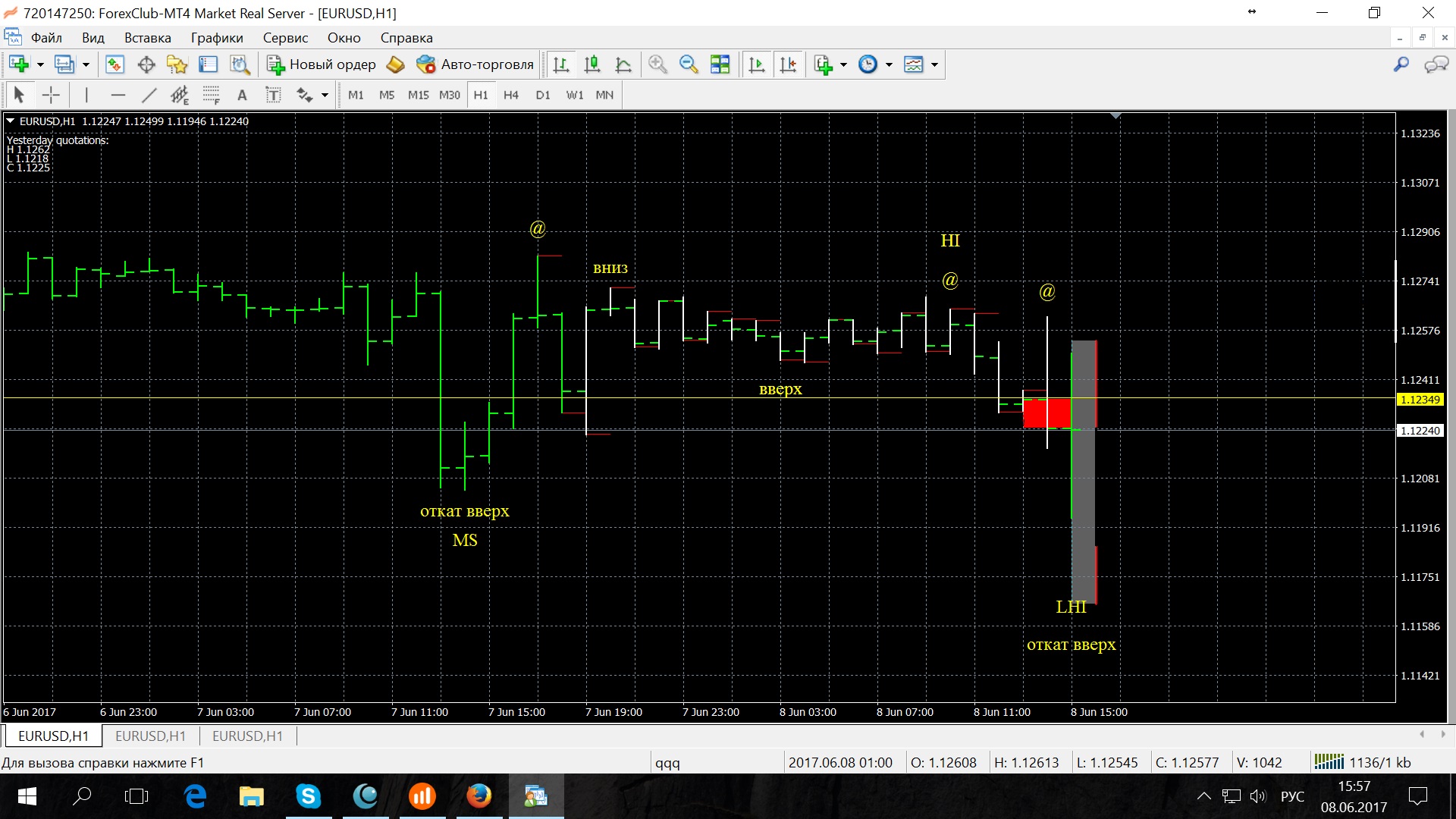This screenshot has height=819, width=1456.
Task: Expand the Templates dropdown arrow
Action: pyautogui.click(x=934, y=64)
